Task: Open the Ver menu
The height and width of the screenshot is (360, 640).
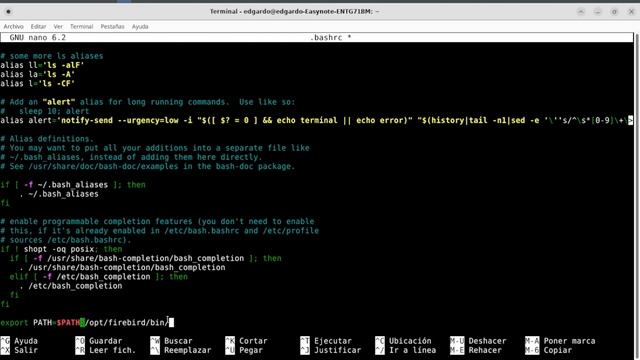Action: 58,27
